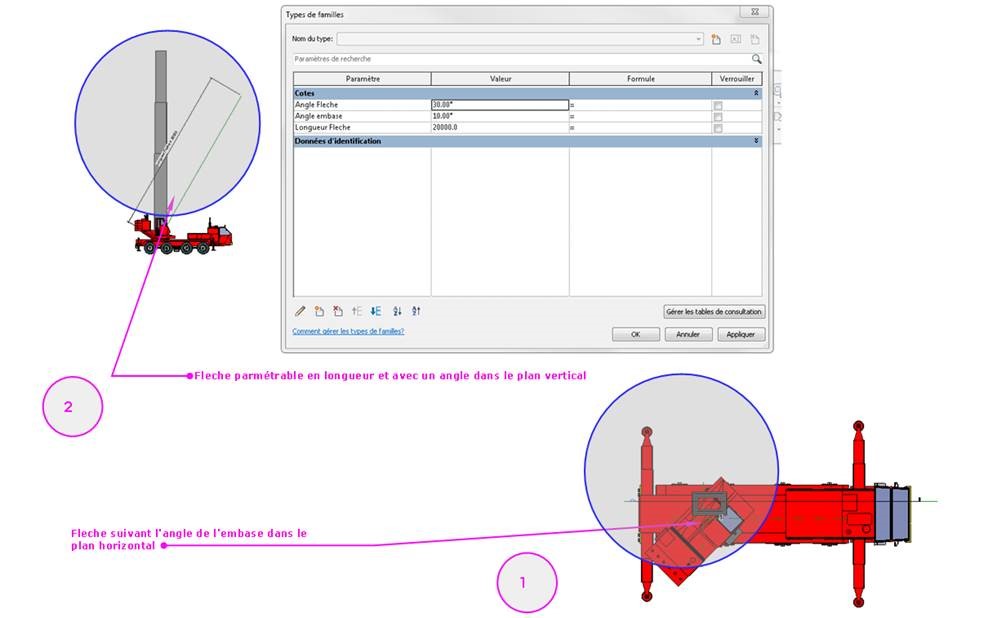The image size is (984, 618).
Task: Expand the Données d'identification group
Action: pos(756,142)
